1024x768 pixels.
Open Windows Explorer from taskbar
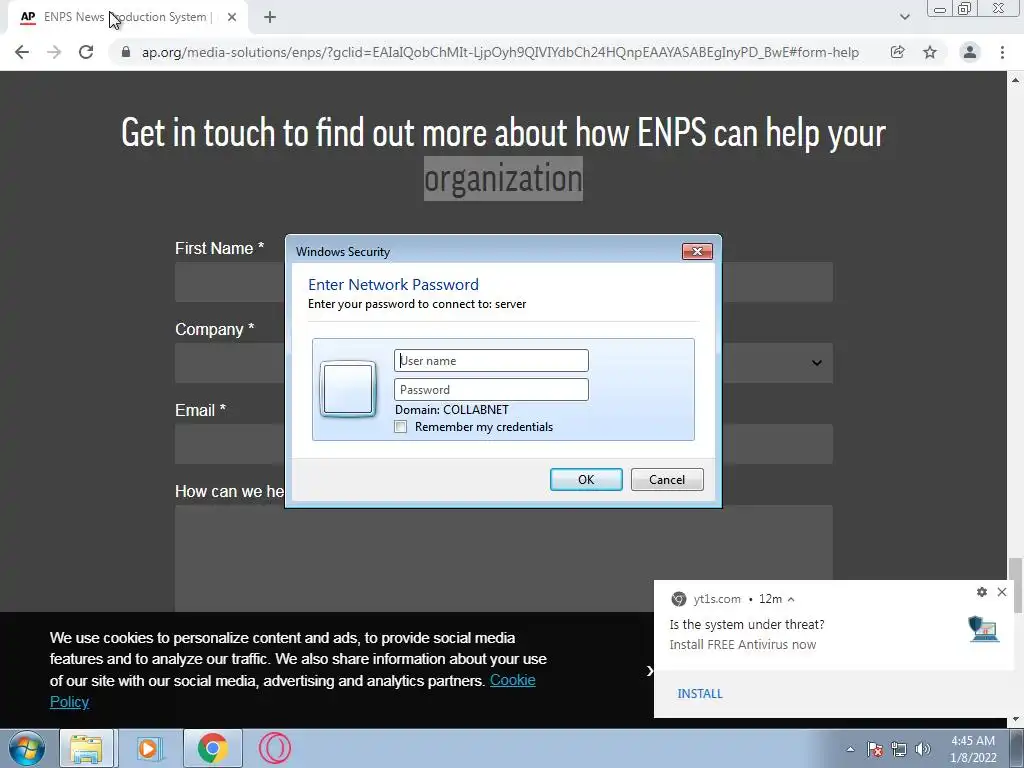click(86, 748)
